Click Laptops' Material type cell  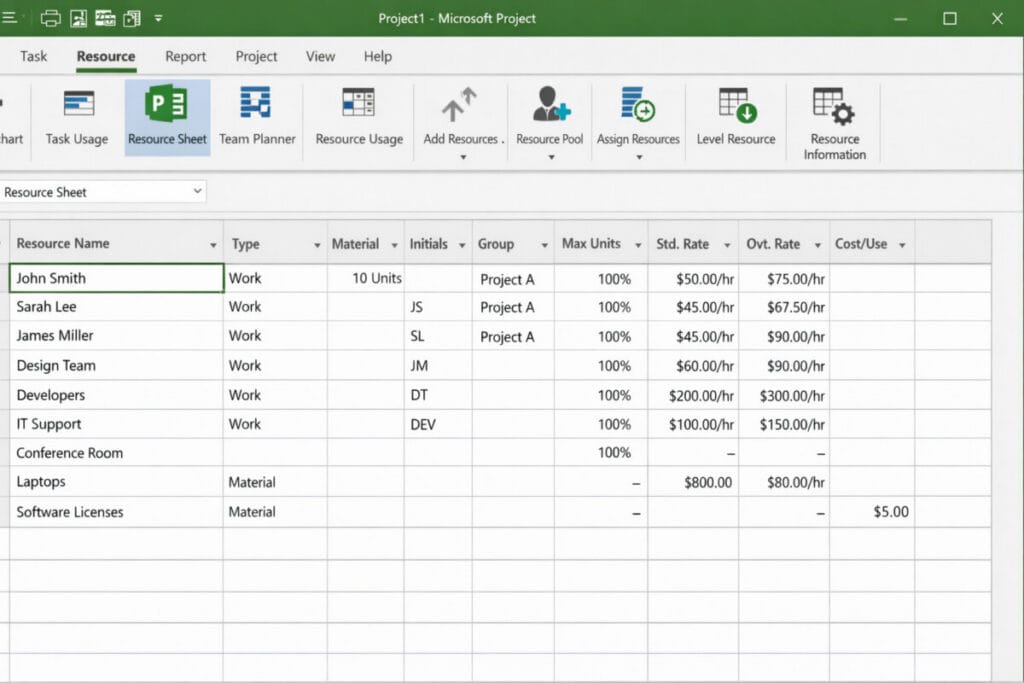(x=275, y=483)
